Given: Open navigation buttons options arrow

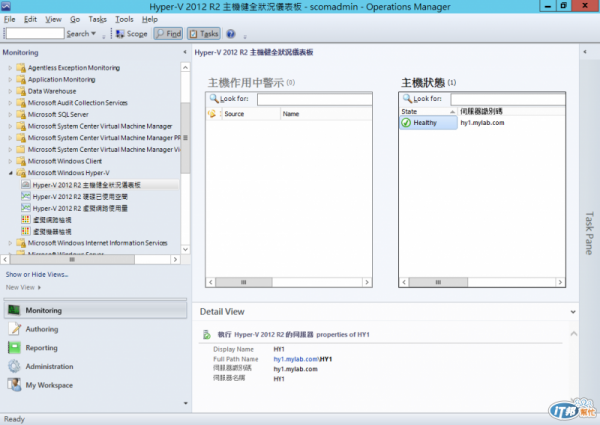Looking at the screenshot, I should coord(186,403).
